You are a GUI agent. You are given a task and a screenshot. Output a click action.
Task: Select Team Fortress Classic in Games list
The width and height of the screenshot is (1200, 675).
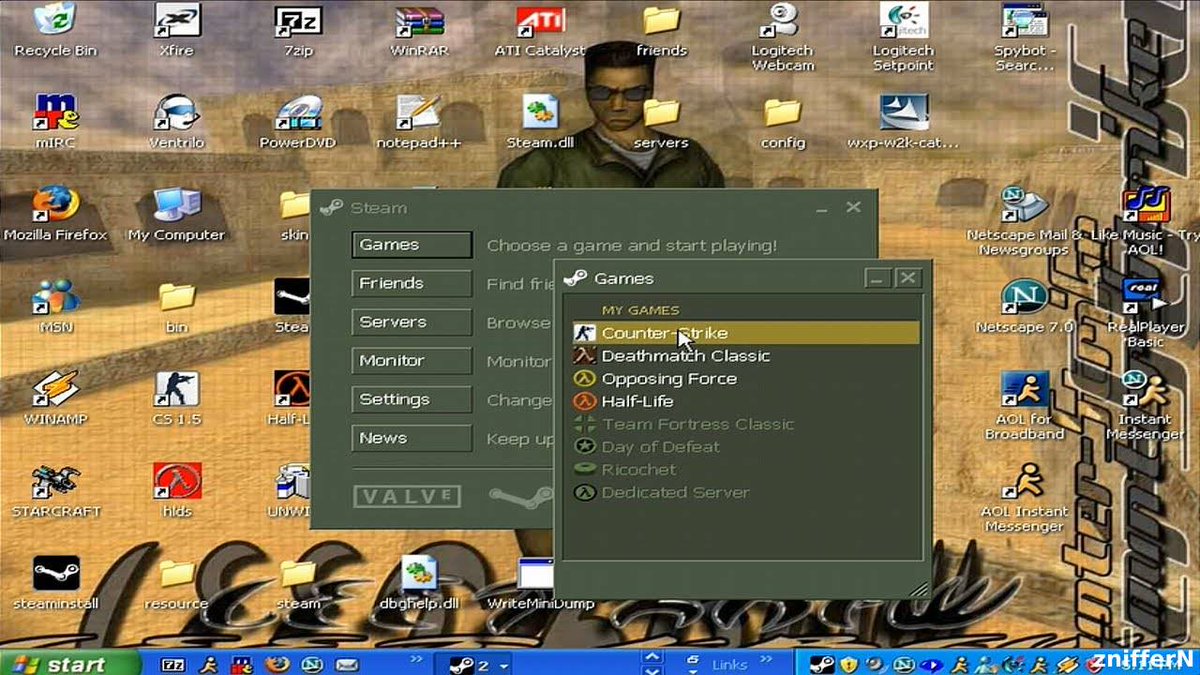point(744,424)
